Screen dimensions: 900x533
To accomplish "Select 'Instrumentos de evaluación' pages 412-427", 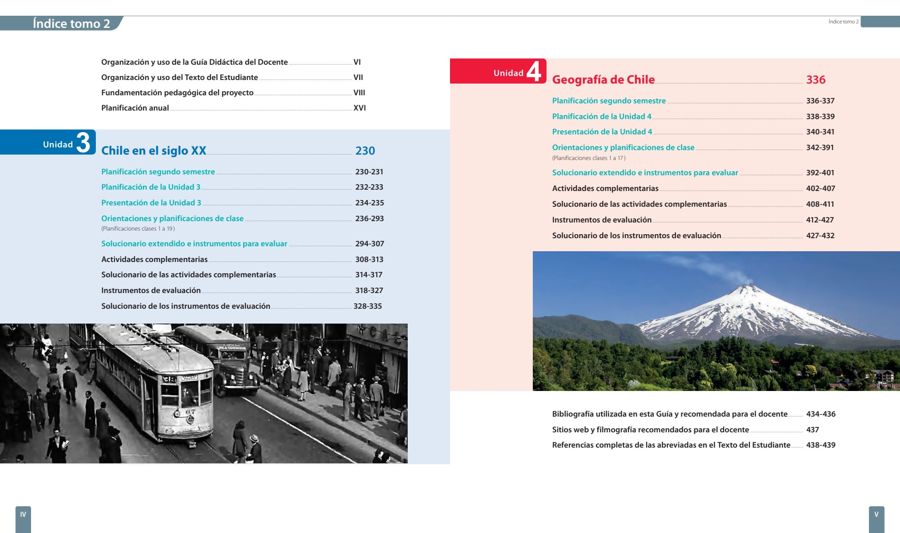I will 602,220.
